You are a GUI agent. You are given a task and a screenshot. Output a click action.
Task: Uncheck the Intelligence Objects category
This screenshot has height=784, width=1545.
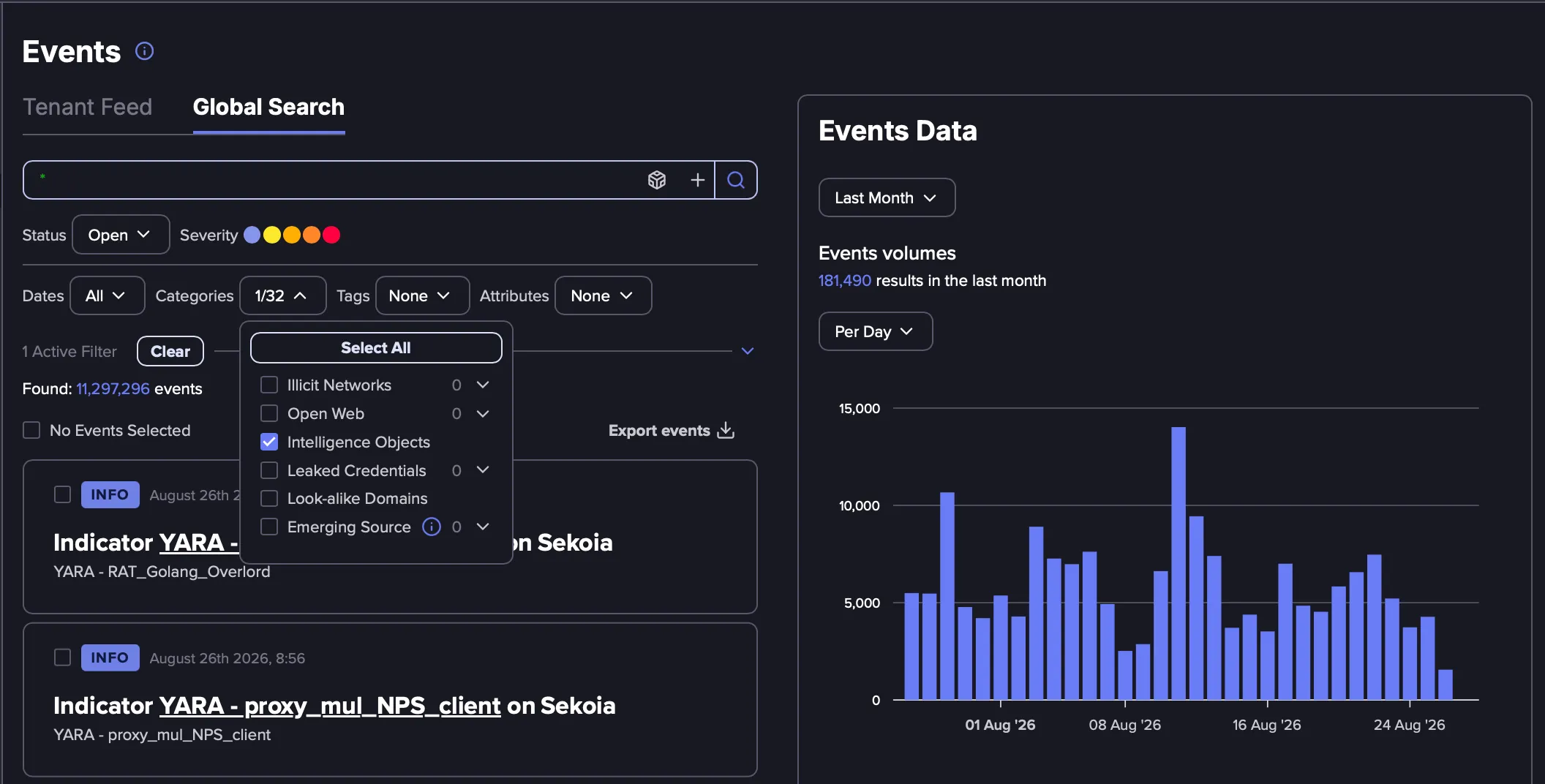[269, 442]
